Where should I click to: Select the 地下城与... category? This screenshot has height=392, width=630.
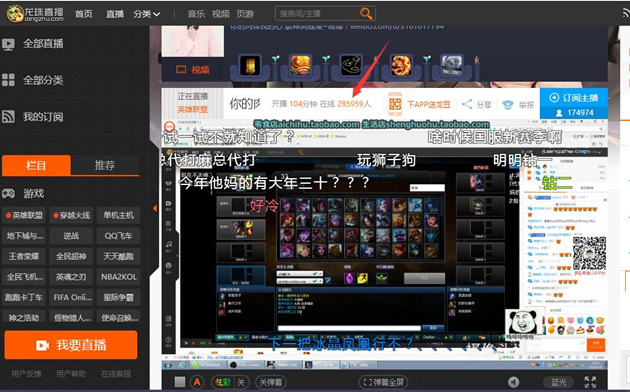[24, 236]
